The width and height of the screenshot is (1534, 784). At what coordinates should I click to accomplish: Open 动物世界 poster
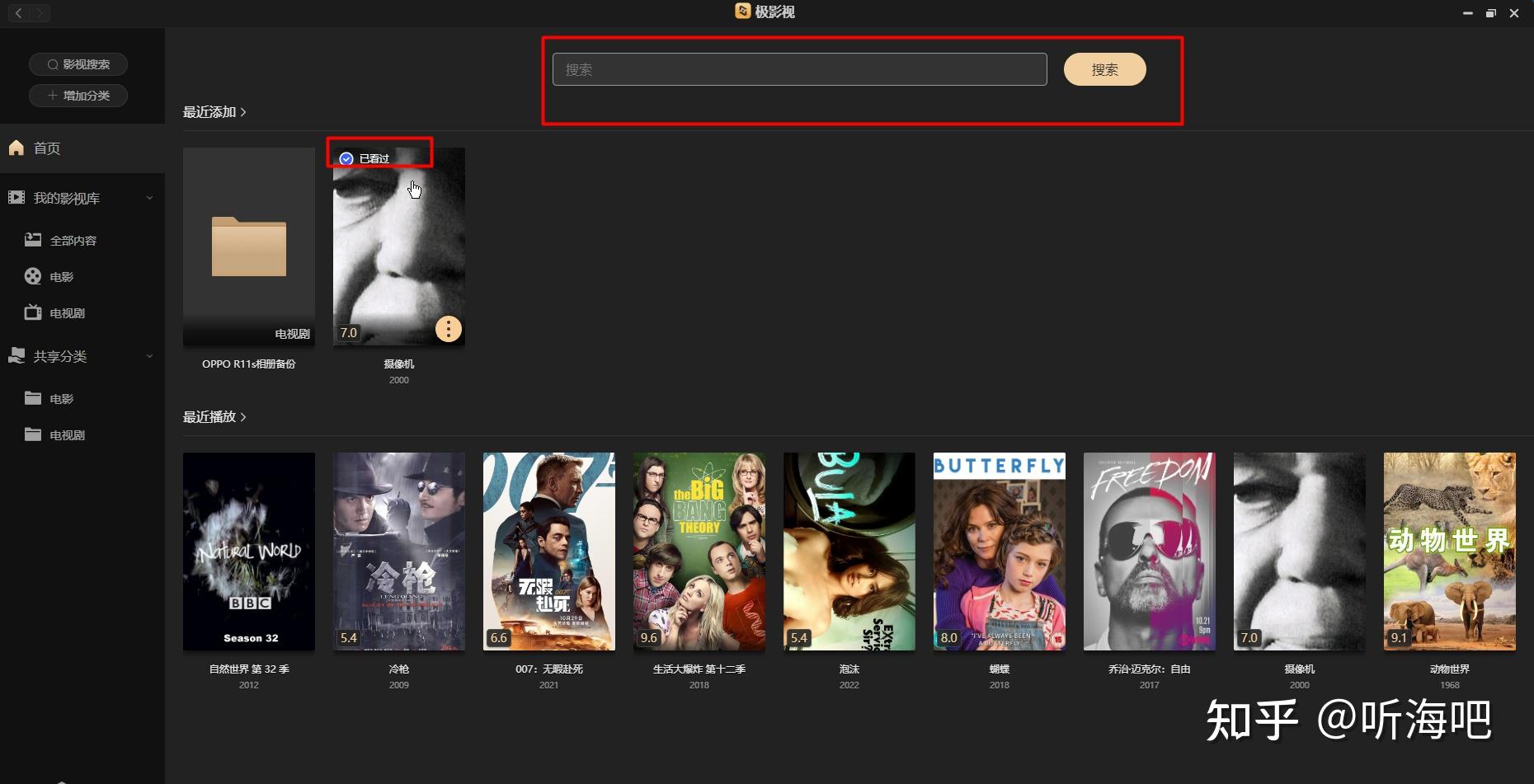point(1450,552)
